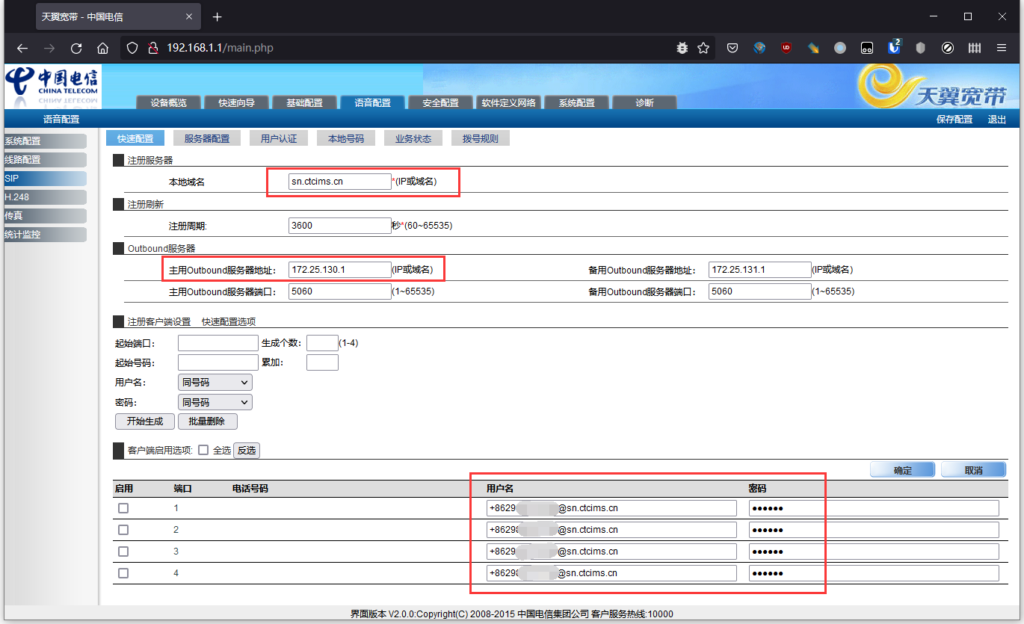Enable the checkbox for port 4

pyautogui.click(x=123, y=573)
